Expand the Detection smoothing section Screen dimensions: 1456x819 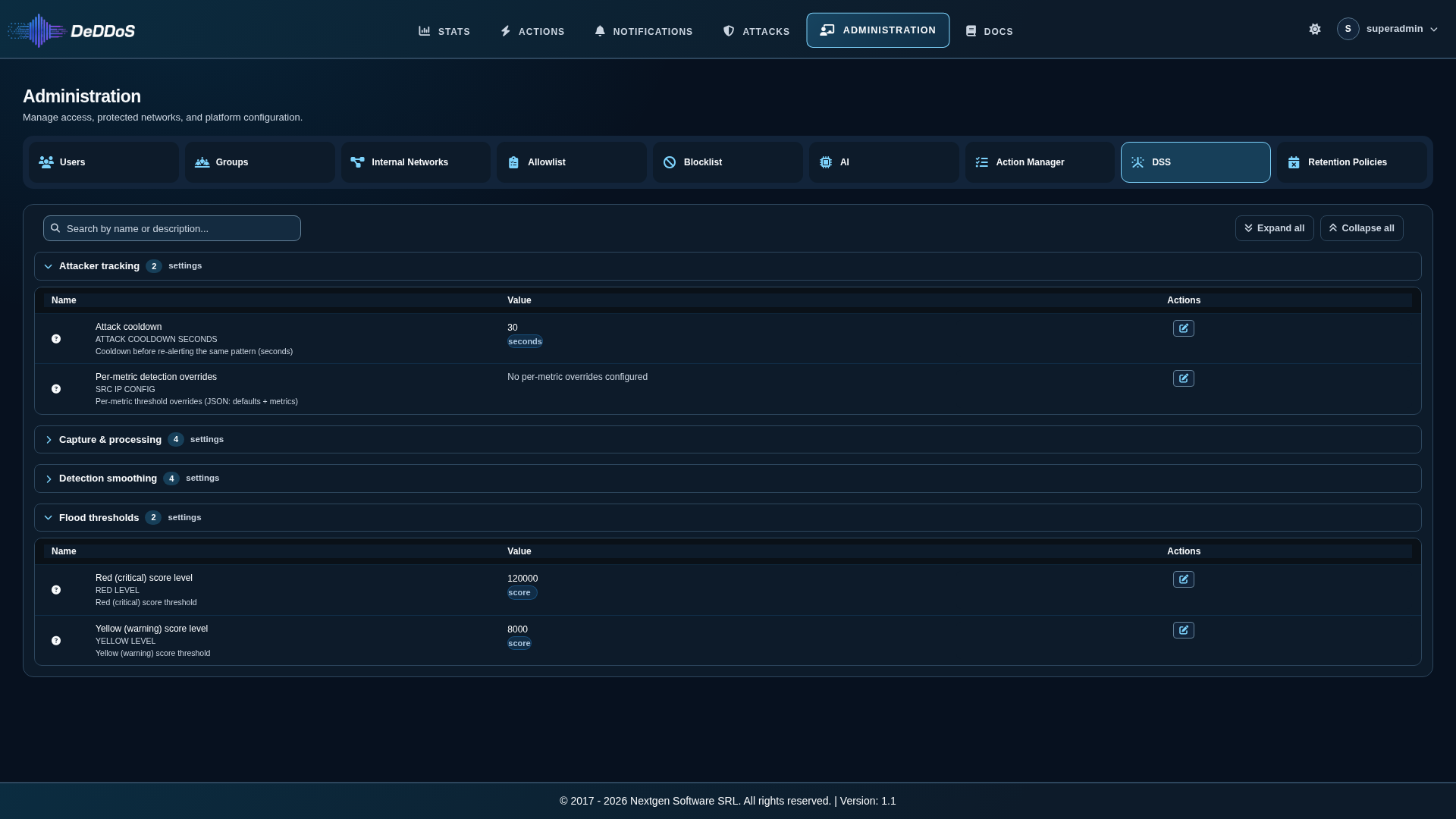(728, 479)
